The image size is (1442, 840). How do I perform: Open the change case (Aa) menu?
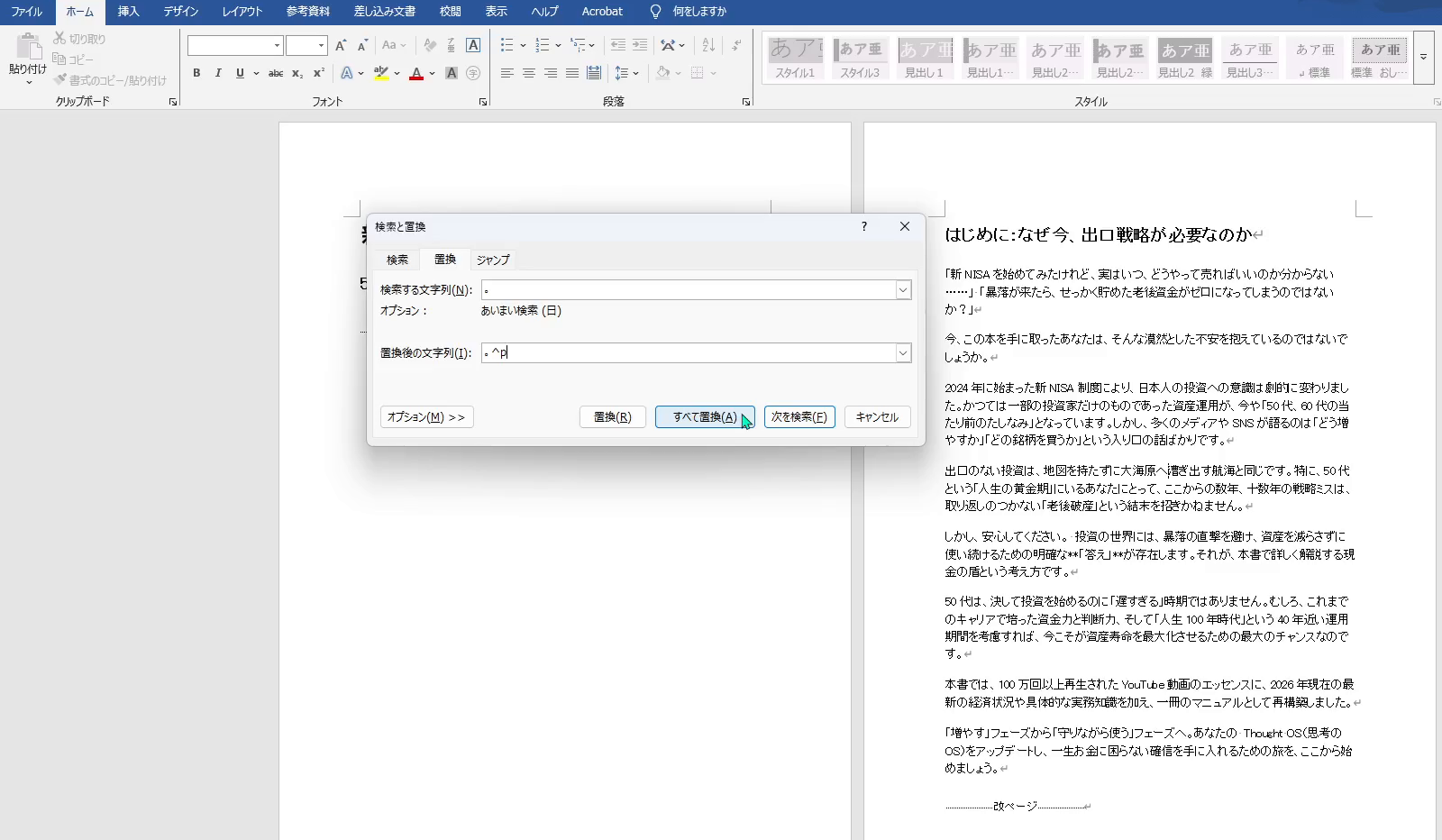pos(394,45)
